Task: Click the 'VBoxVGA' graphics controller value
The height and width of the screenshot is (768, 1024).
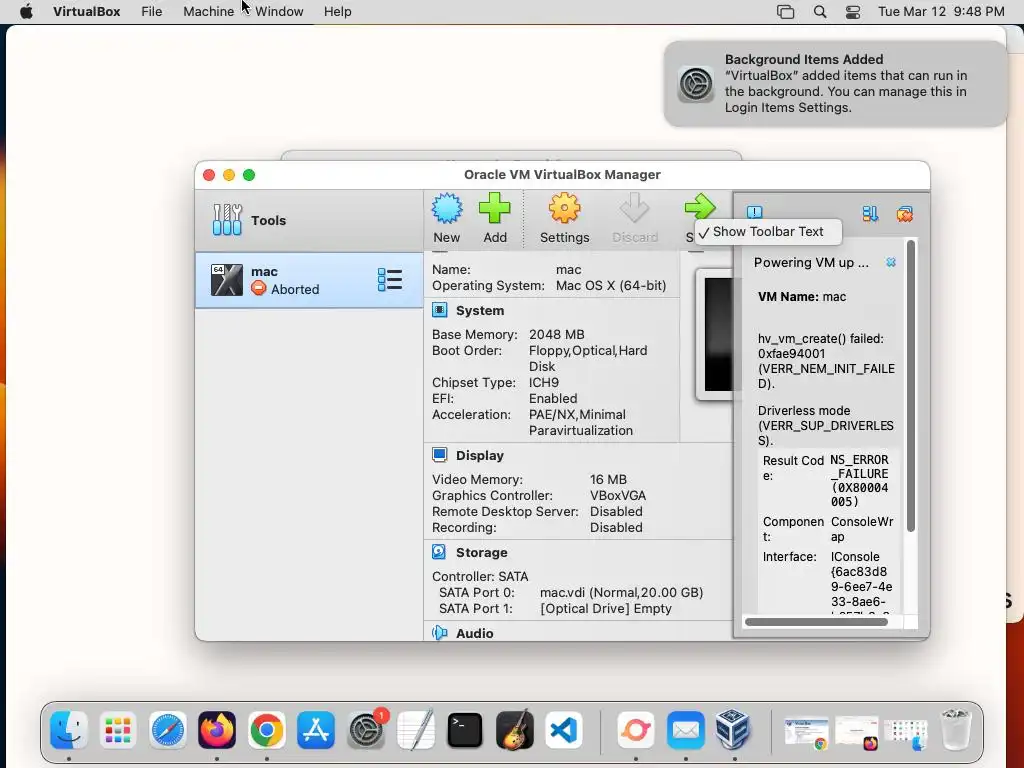Action: (x=618, y=495)
